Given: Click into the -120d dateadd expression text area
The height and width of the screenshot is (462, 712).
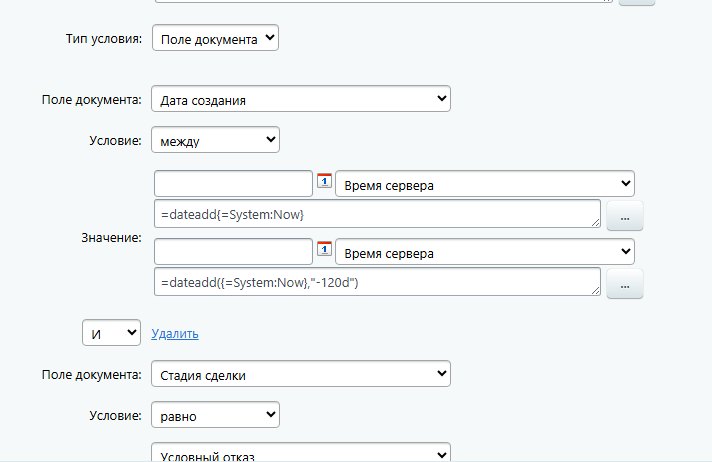Looking at the screenshot, I should (375, 283).
